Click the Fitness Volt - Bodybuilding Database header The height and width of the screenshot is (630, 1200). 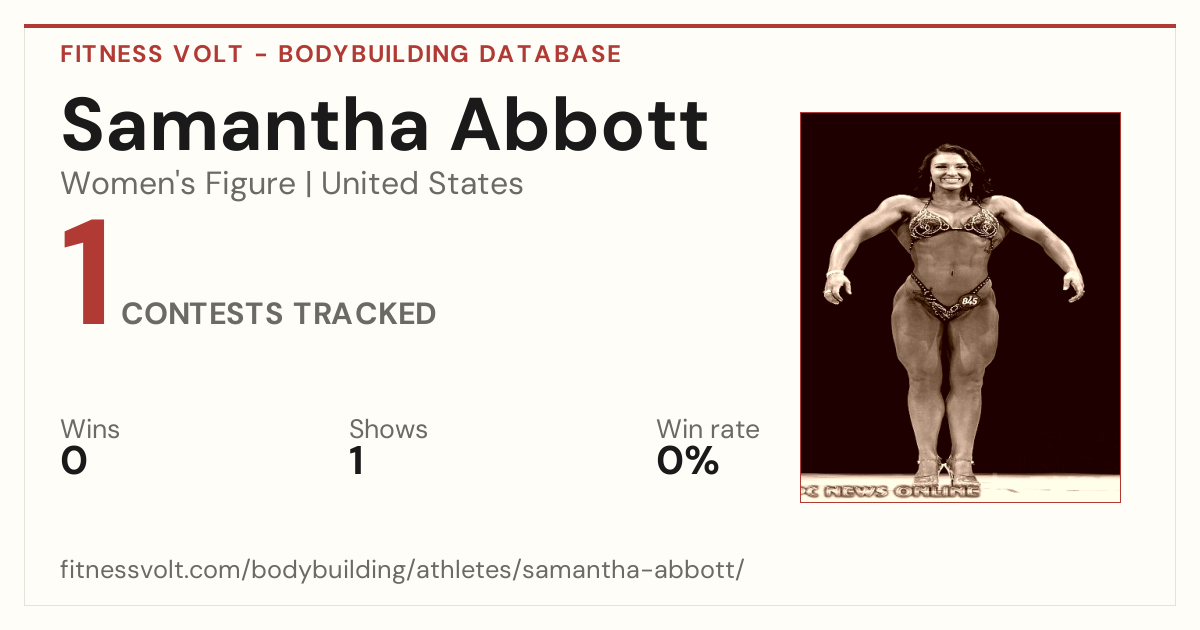coord(341,54)
